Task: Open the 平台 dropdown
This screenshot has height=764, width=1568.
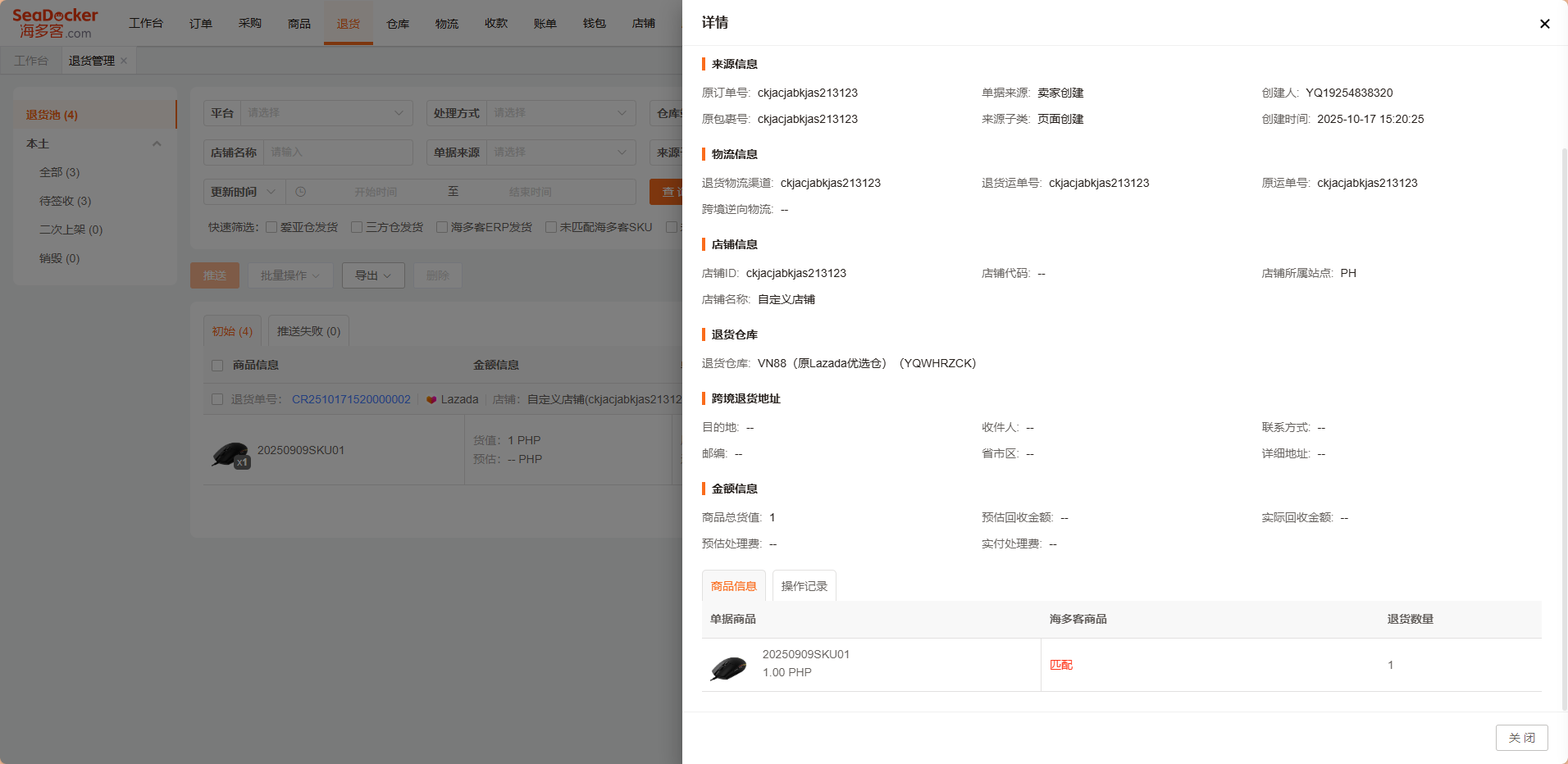Action: click(x=326, y=113)
